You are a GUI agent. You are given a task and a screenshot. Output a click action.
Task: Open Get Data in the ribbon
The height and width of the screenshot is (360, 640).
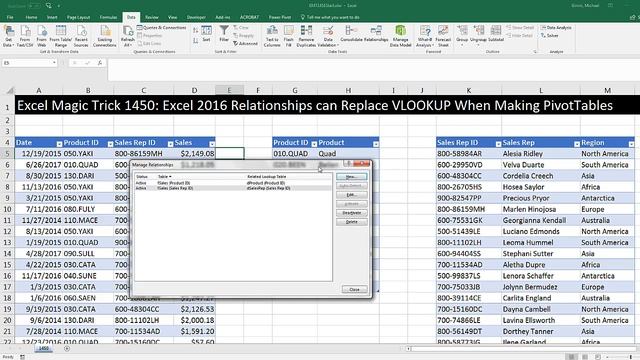[8, 36]
